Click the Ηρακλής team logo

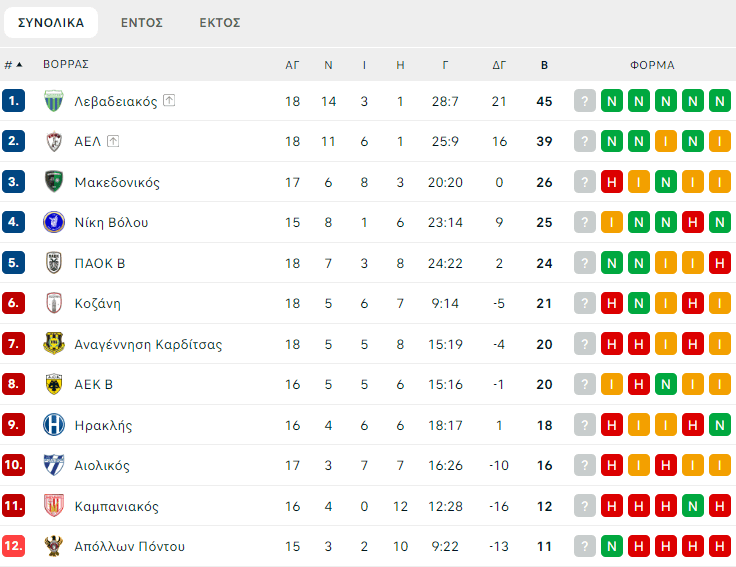54,425
